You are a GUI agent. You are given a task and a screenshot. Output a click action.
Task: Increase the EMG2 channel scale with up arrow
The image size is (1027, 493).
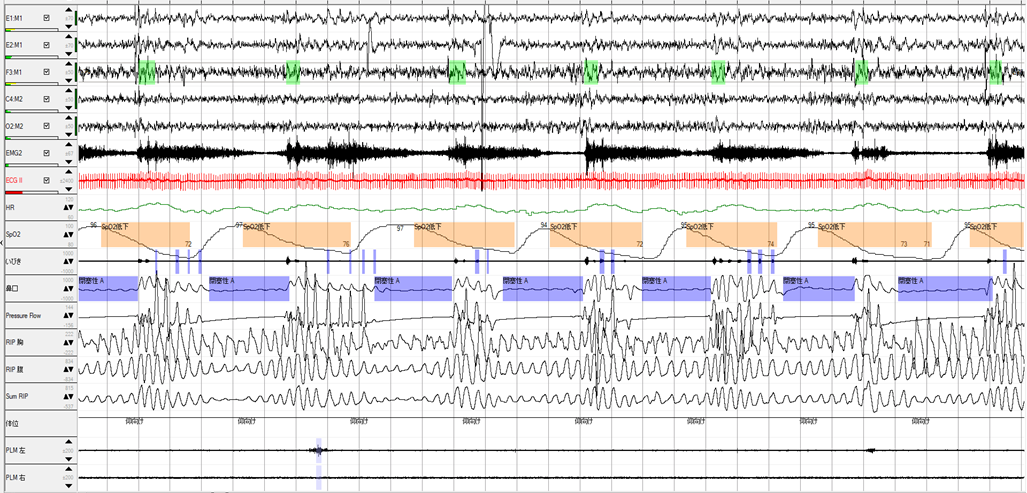coord(69,143)
